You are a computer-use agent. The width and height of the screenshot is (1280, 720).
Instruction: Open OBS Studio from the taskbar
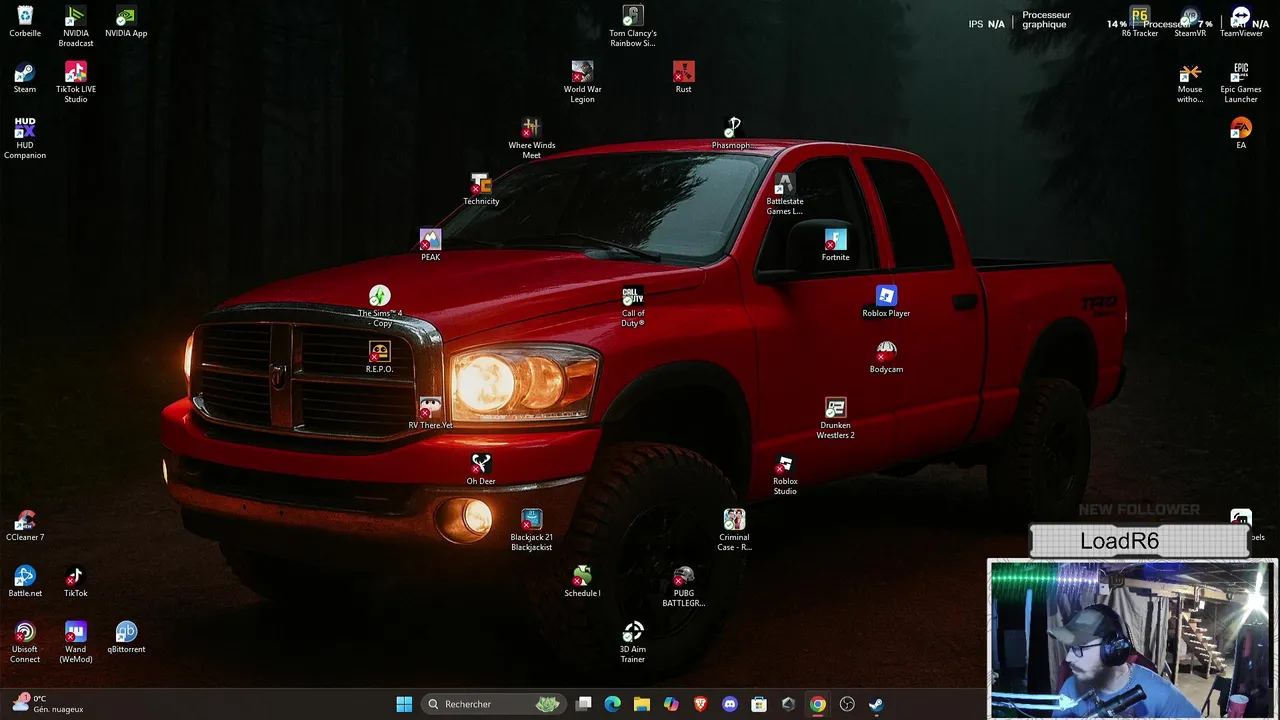(847, 704)
